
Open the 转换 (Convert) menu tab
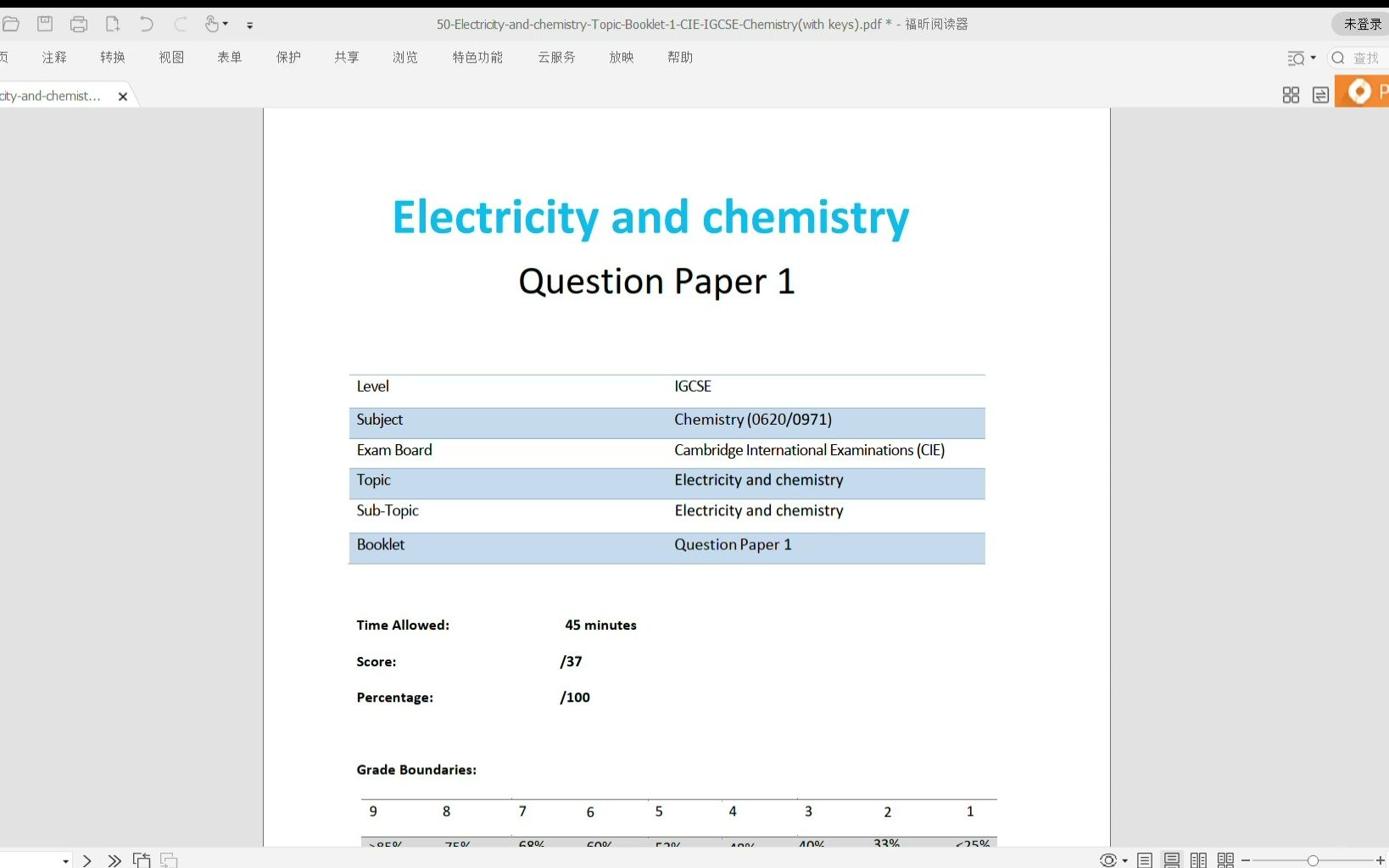click(x=113, y=57)
